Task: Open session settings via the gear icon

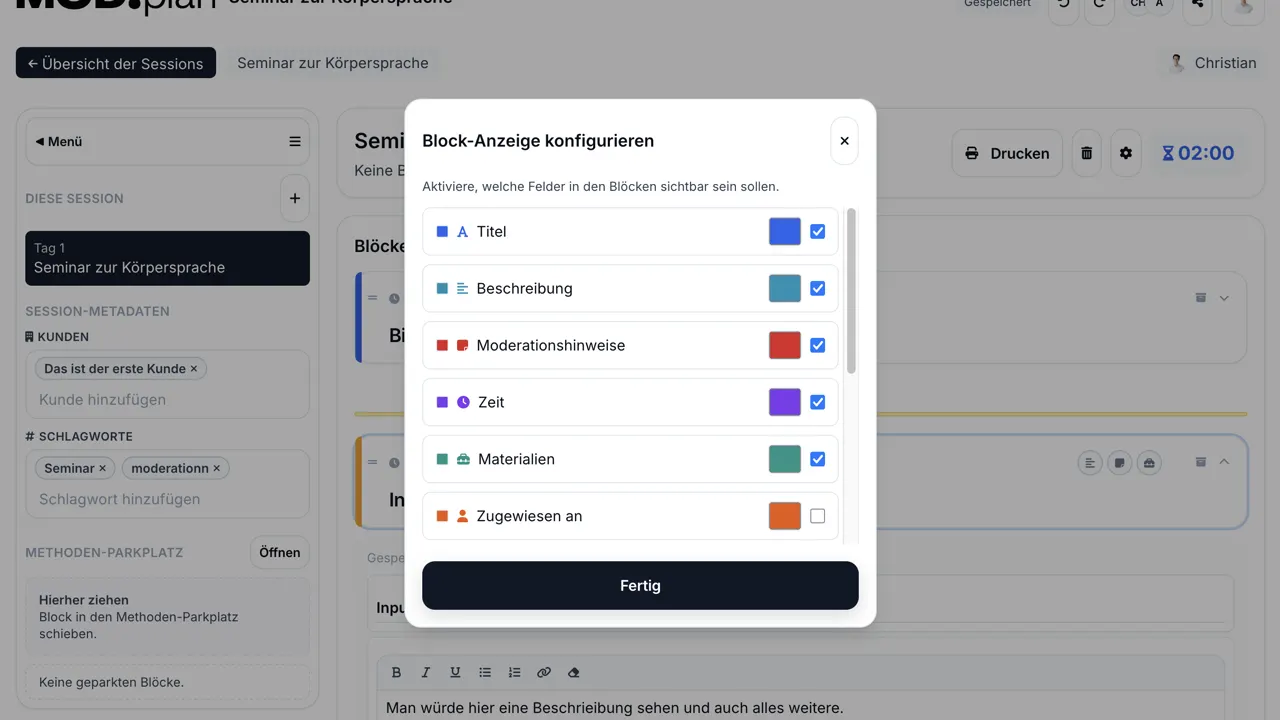Action: point(1126,153)
